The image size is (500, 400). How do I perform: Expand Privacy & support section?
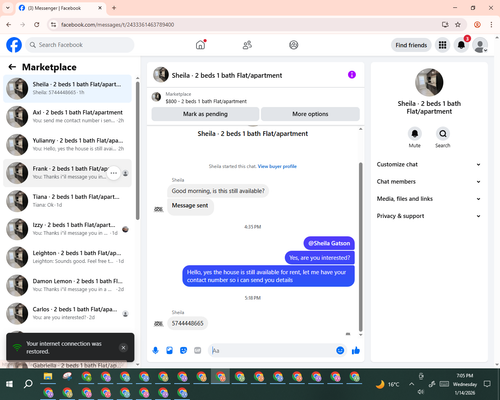point(429,216)
